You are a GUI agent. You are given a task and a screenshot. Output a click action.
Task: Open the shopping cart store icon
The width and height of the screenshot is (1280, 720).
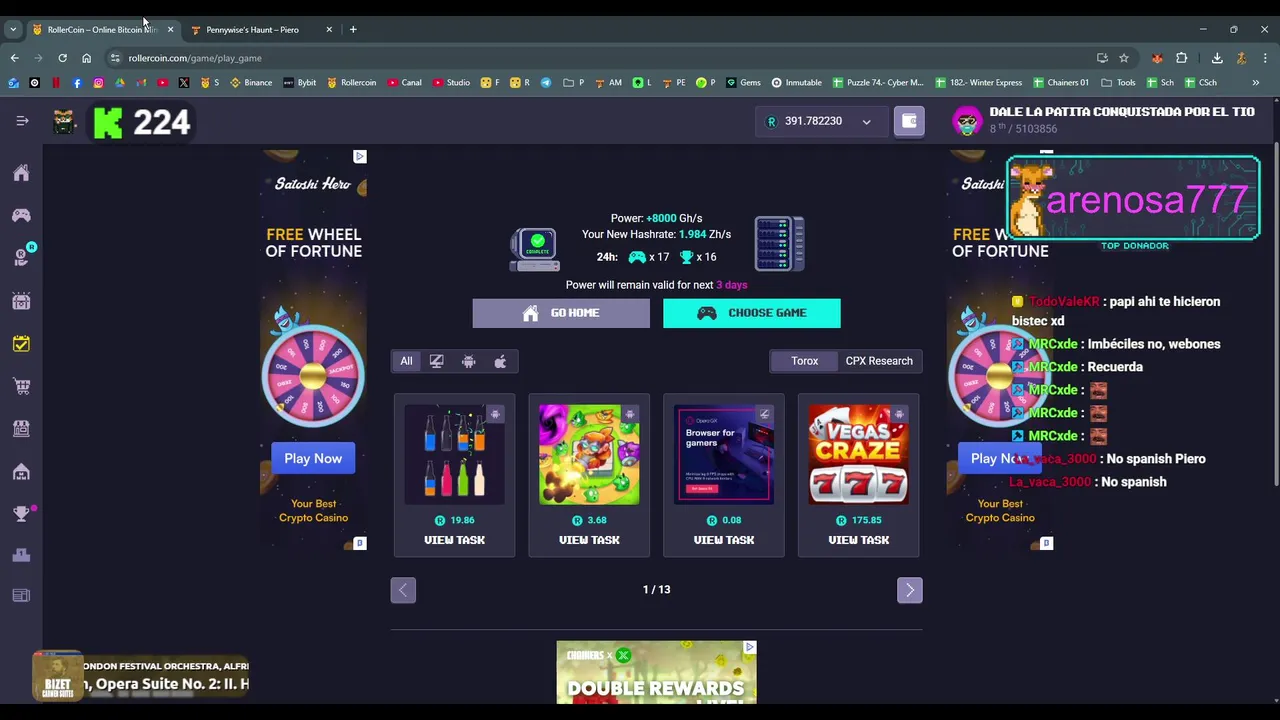[x=21, y=386]
